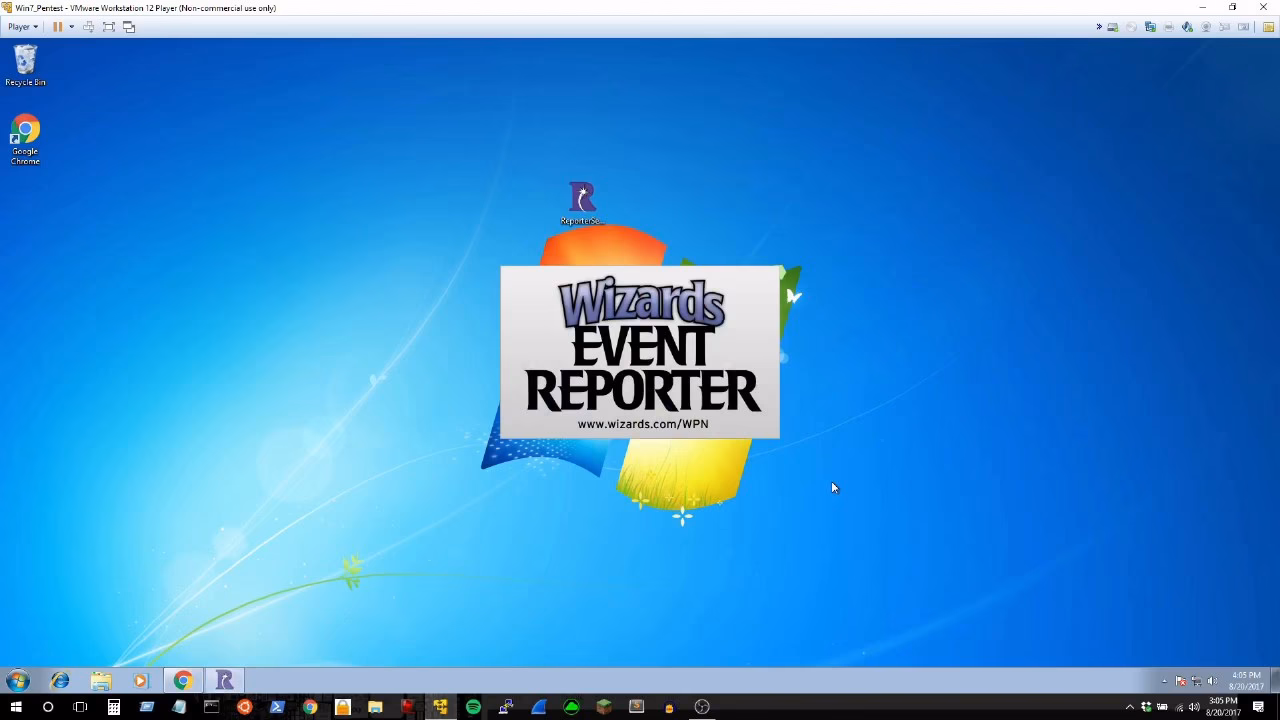Click the VMware printer device icon
Image resolution: width=1280 pixels, height=720 pixels.
[1169, 27]
